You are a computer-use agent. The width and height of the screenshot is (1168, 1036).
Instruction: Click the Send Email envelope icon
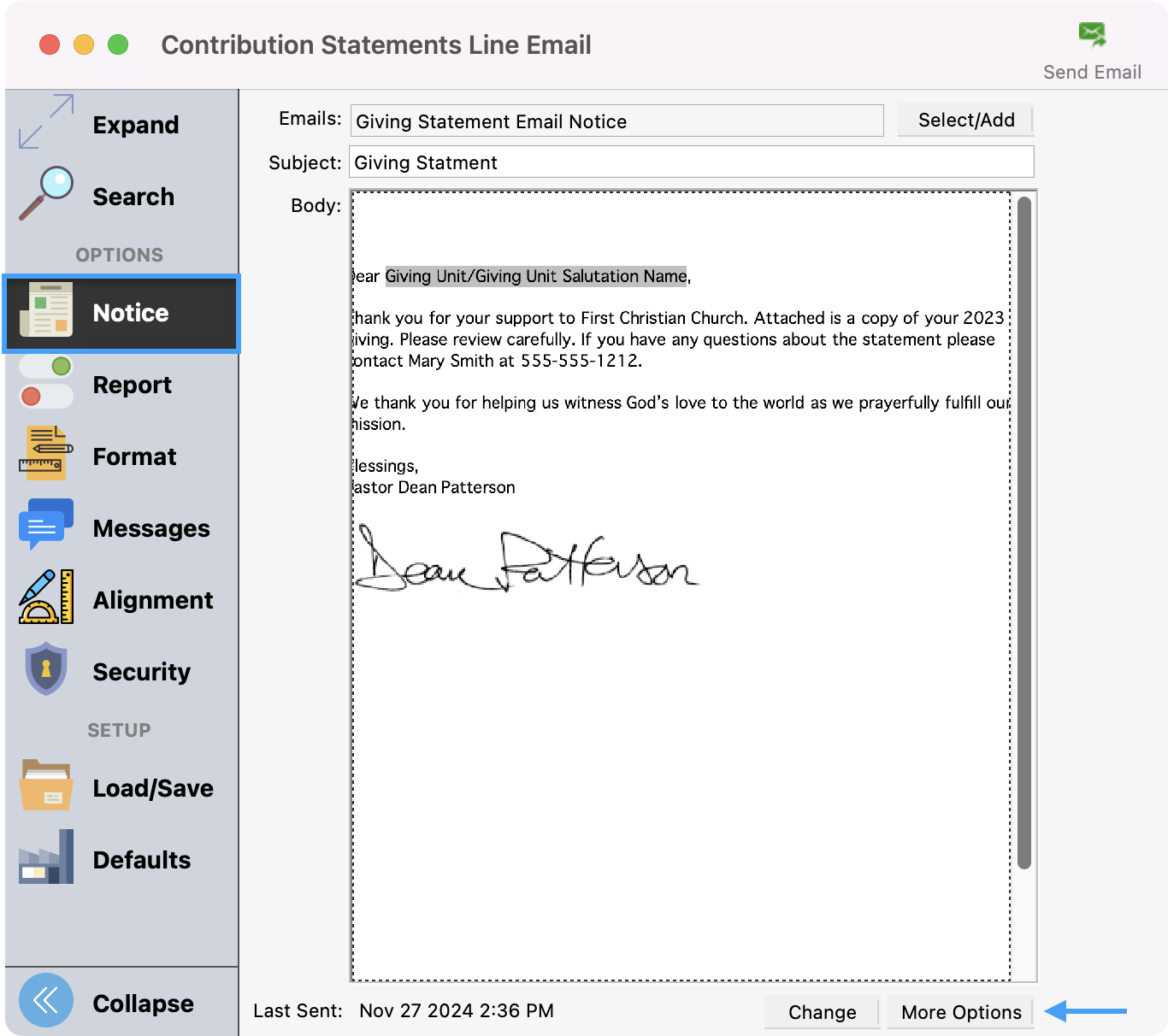coord(1092,35)
